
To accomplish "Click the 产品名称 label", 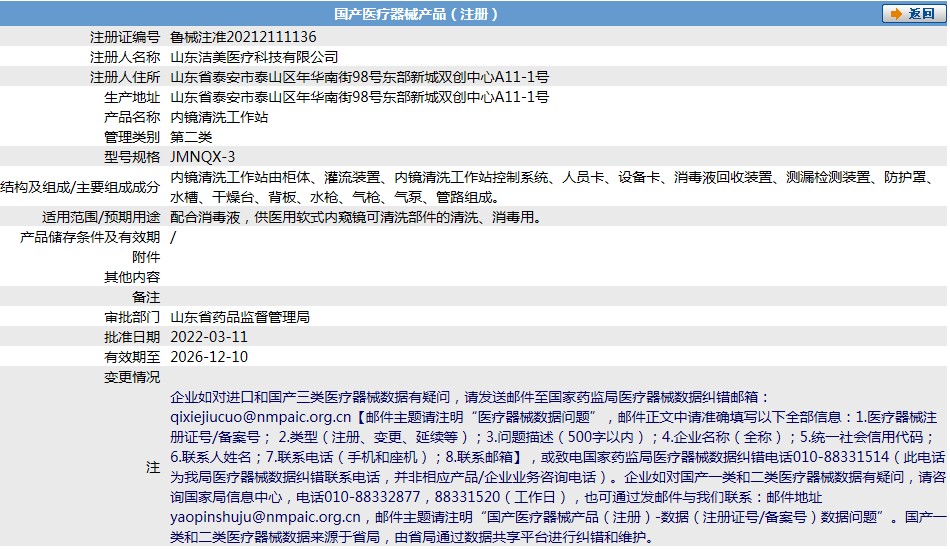I will tap(132, 117).
